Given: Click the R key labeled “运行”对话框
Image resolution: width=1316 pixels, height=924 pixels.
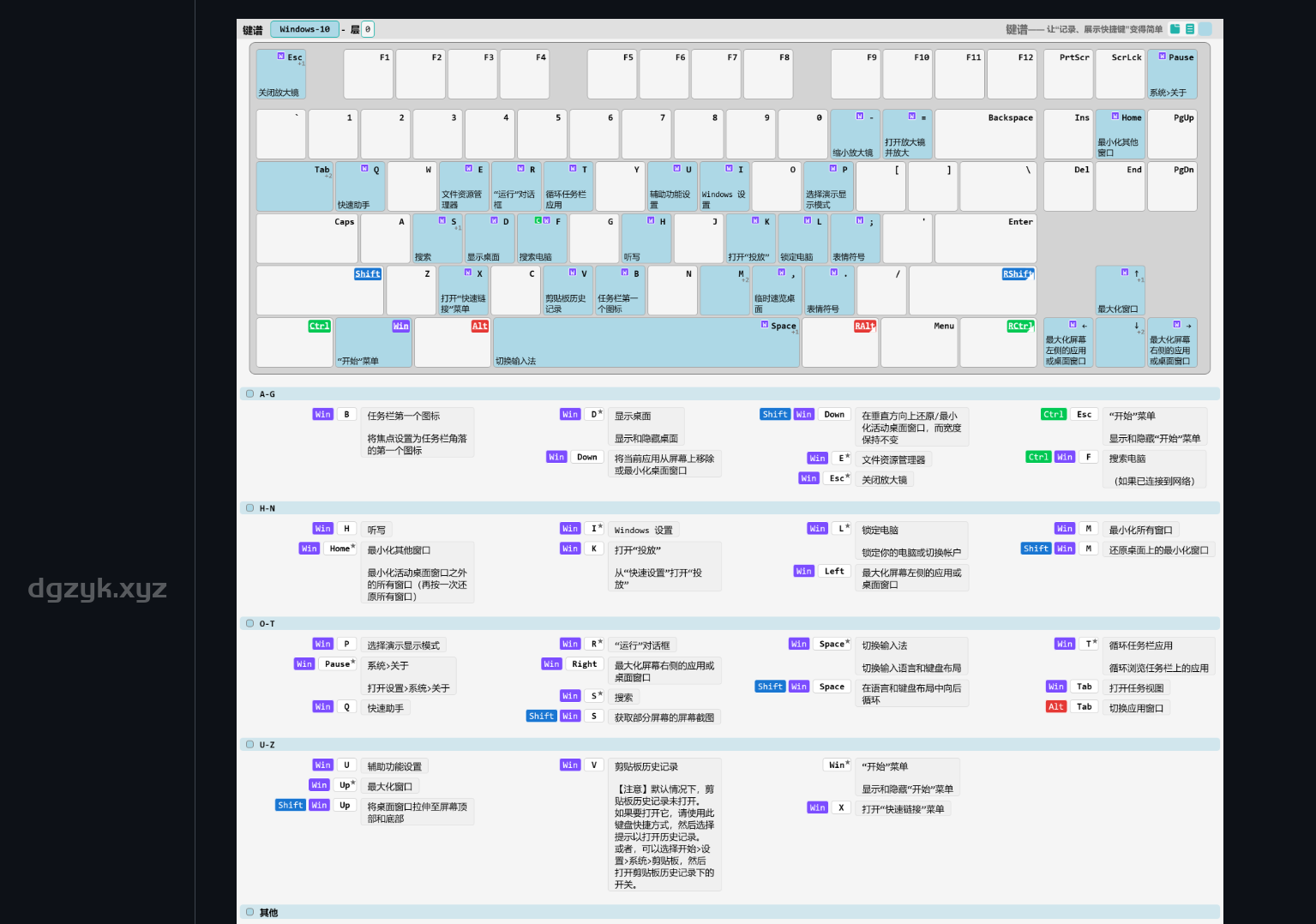Looking at the screenshot, I should tap(516, 187).
